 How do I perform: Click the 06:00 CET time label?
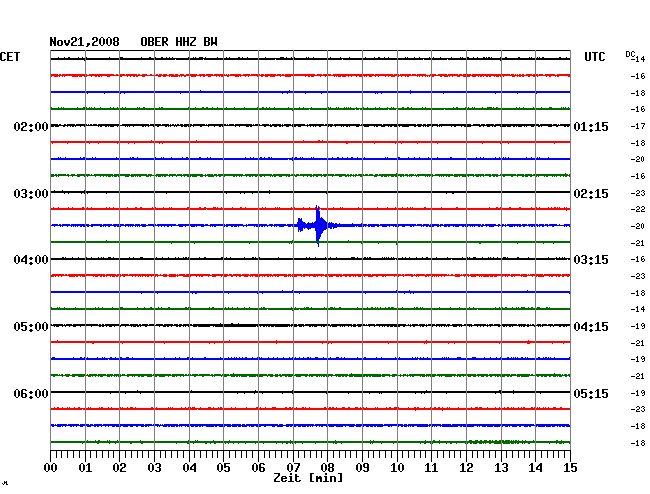click(31, 393)
